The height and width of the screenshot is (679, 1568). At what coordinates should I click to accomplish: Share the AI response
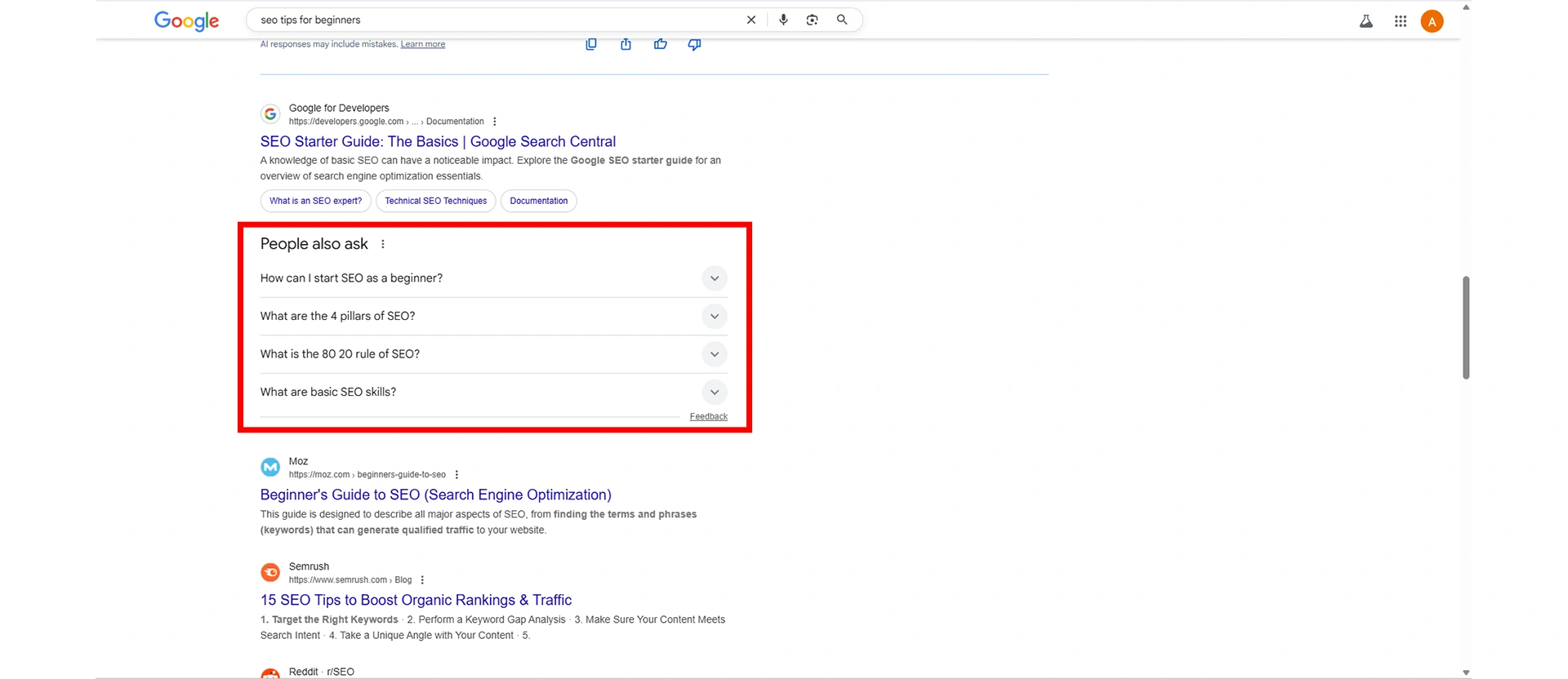pos(626,44)
